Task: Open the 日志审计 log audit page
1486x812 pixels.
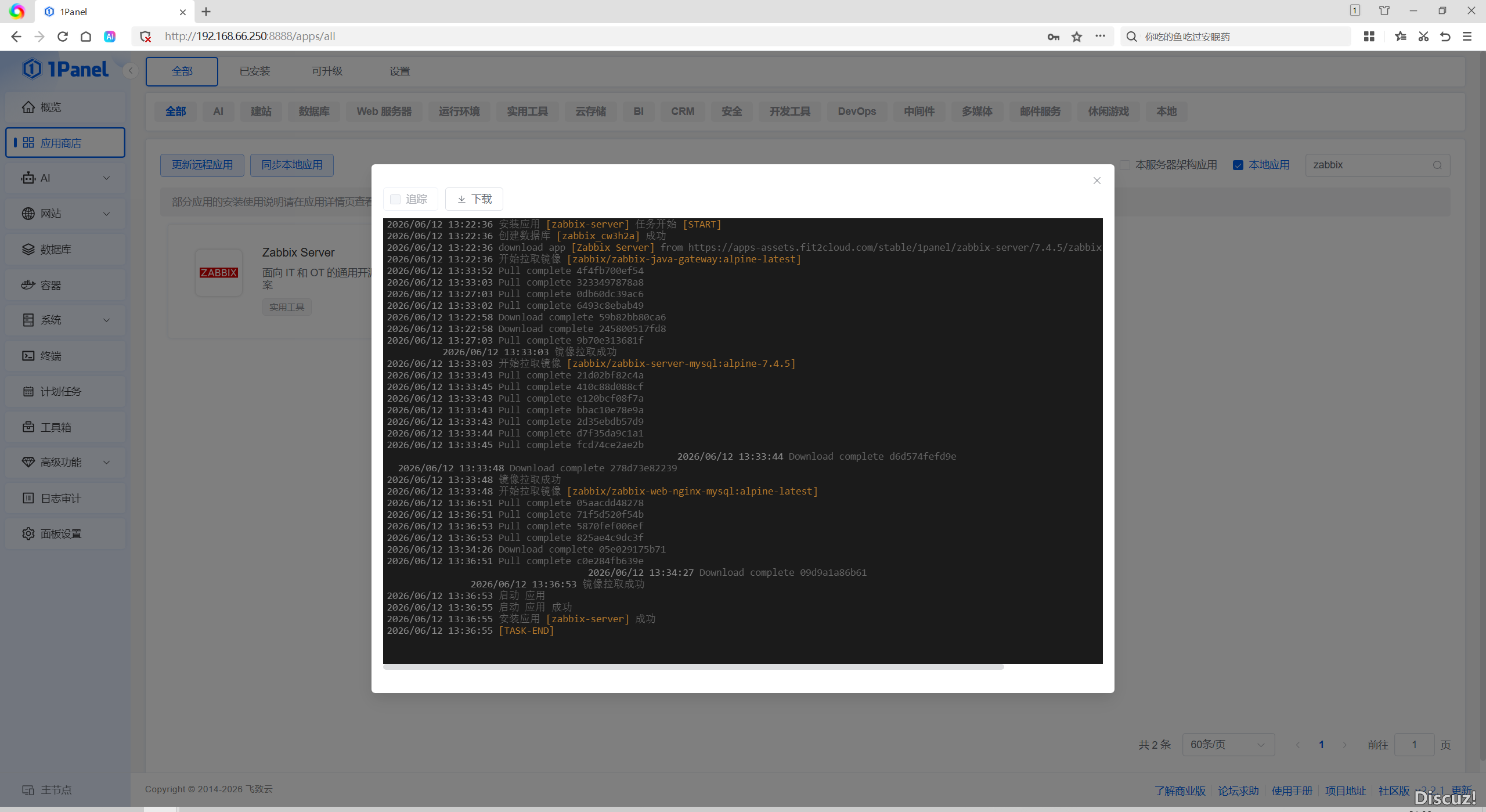Action: 65,498
